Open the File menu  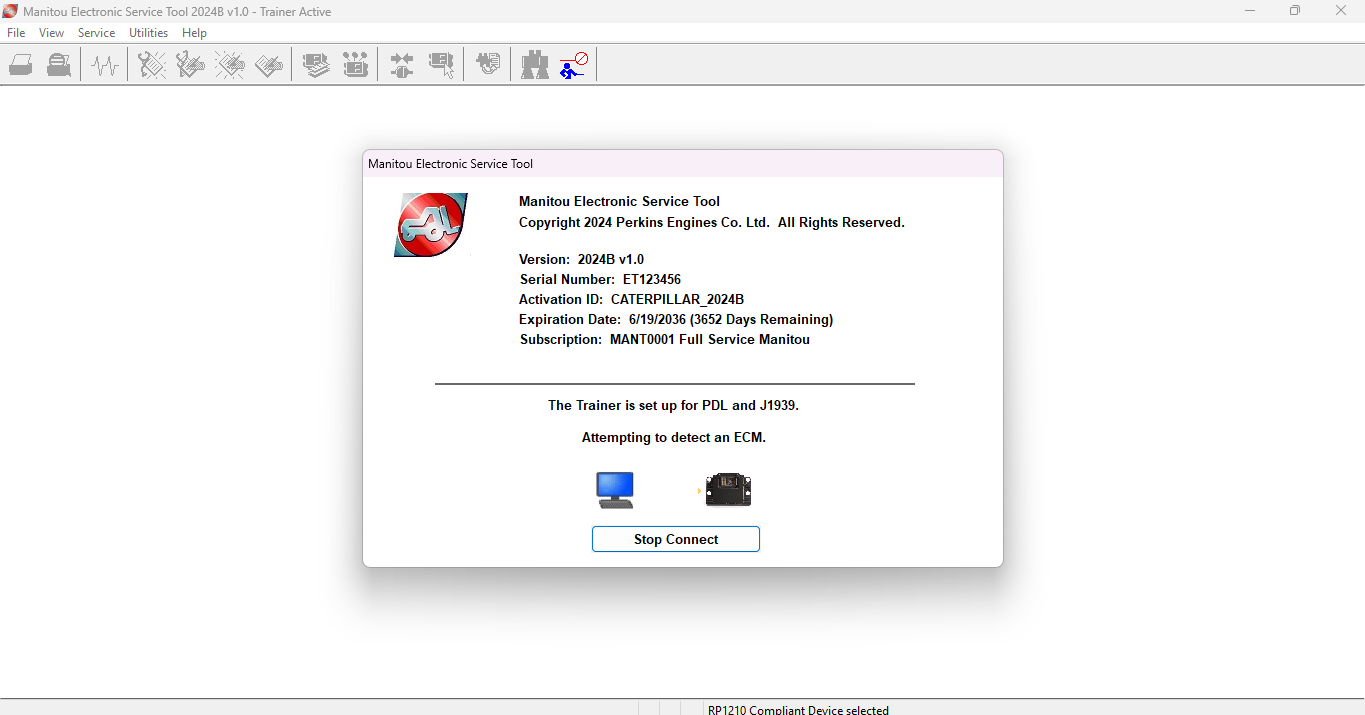click(x=16, y=33)
